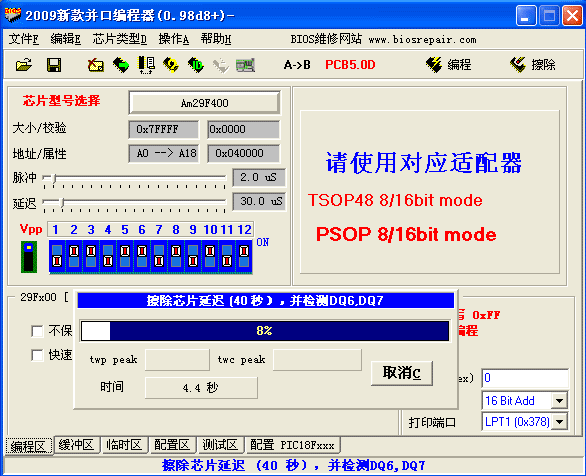This screenshot has height=476, width=586.
Task: Toggle DIP switch 7
Action: [159, 256]
